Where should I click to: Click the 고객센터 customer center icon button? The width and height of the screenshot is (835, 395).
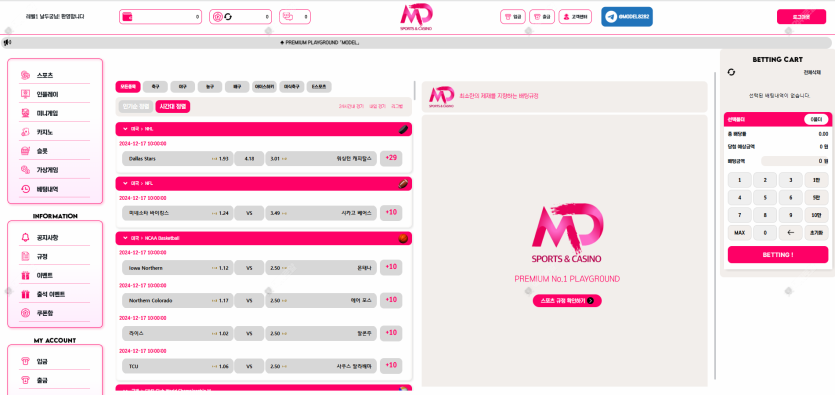click(575, 17)
